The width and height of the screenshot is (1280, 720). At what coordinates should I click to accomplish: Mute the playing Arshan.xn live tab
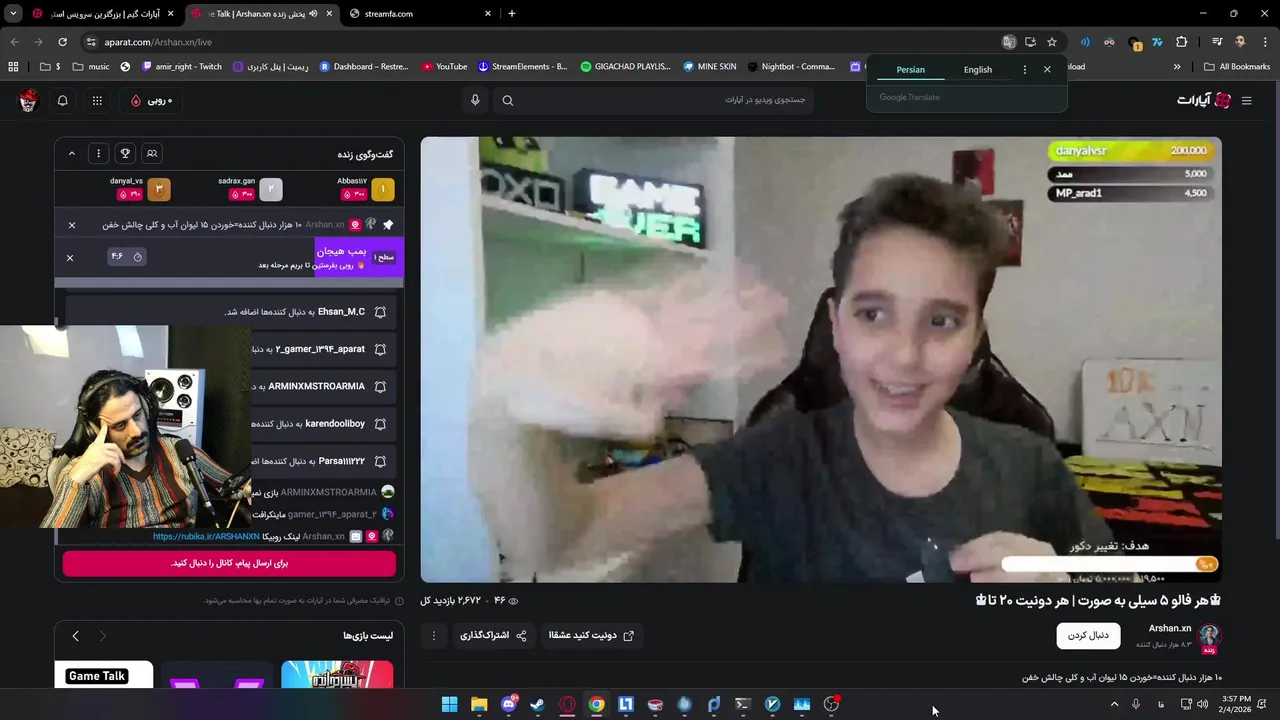[x=313, y=14]
